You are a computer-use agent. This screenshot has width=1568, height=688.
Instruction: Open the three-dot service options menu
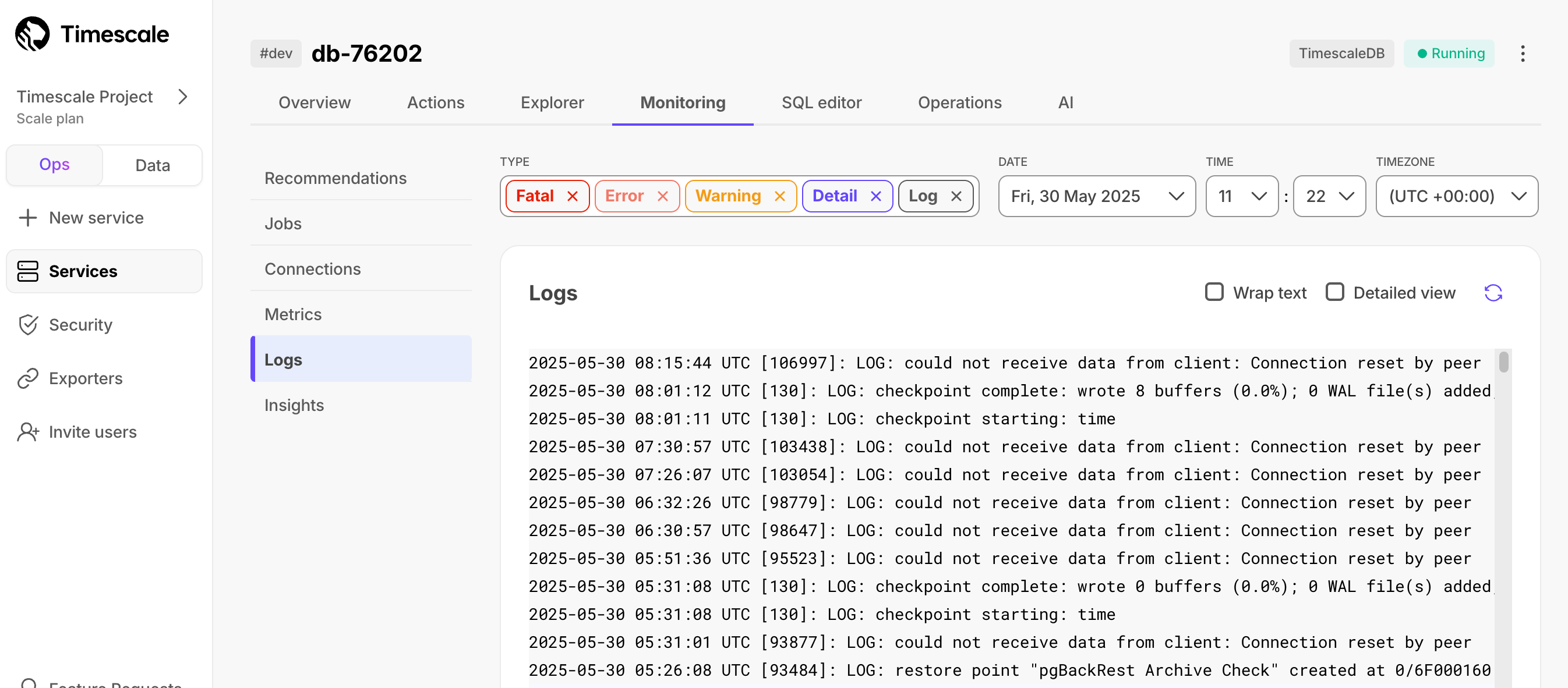pyautogui.click(x=1523, y=54)
